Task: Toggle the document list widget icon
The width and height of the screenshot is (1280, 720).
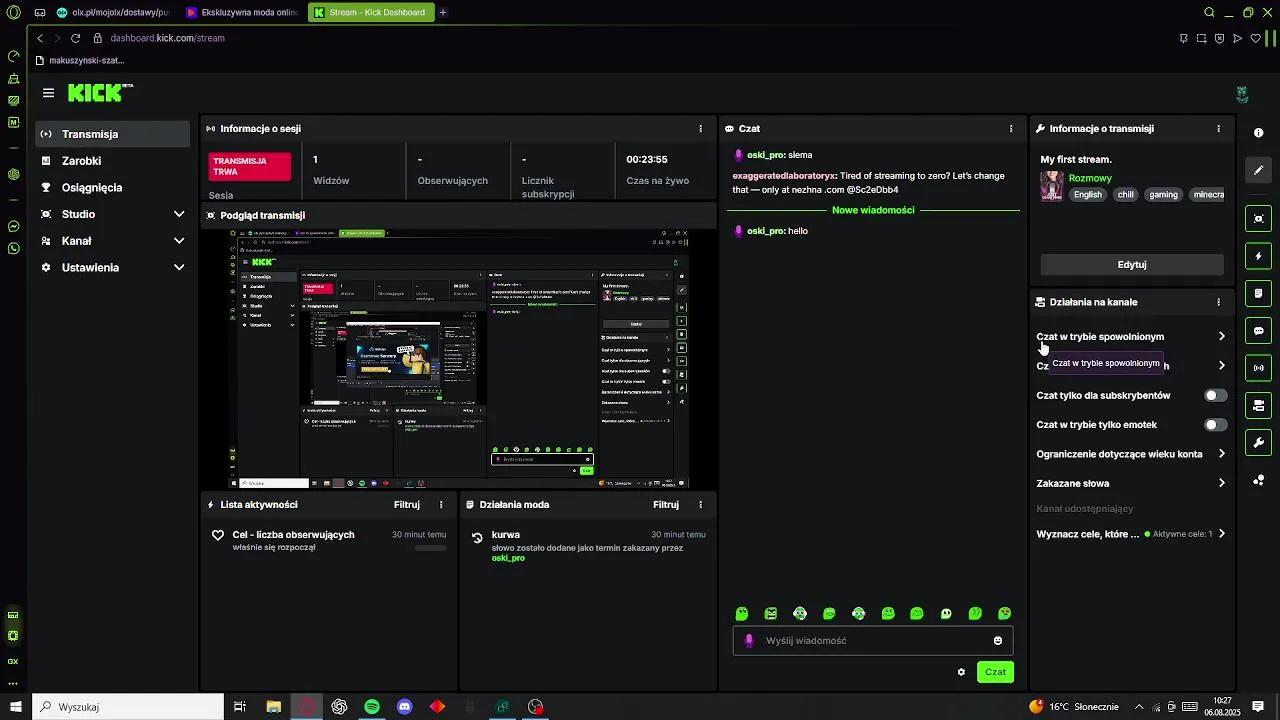Action: click(x=1258, y=294)
